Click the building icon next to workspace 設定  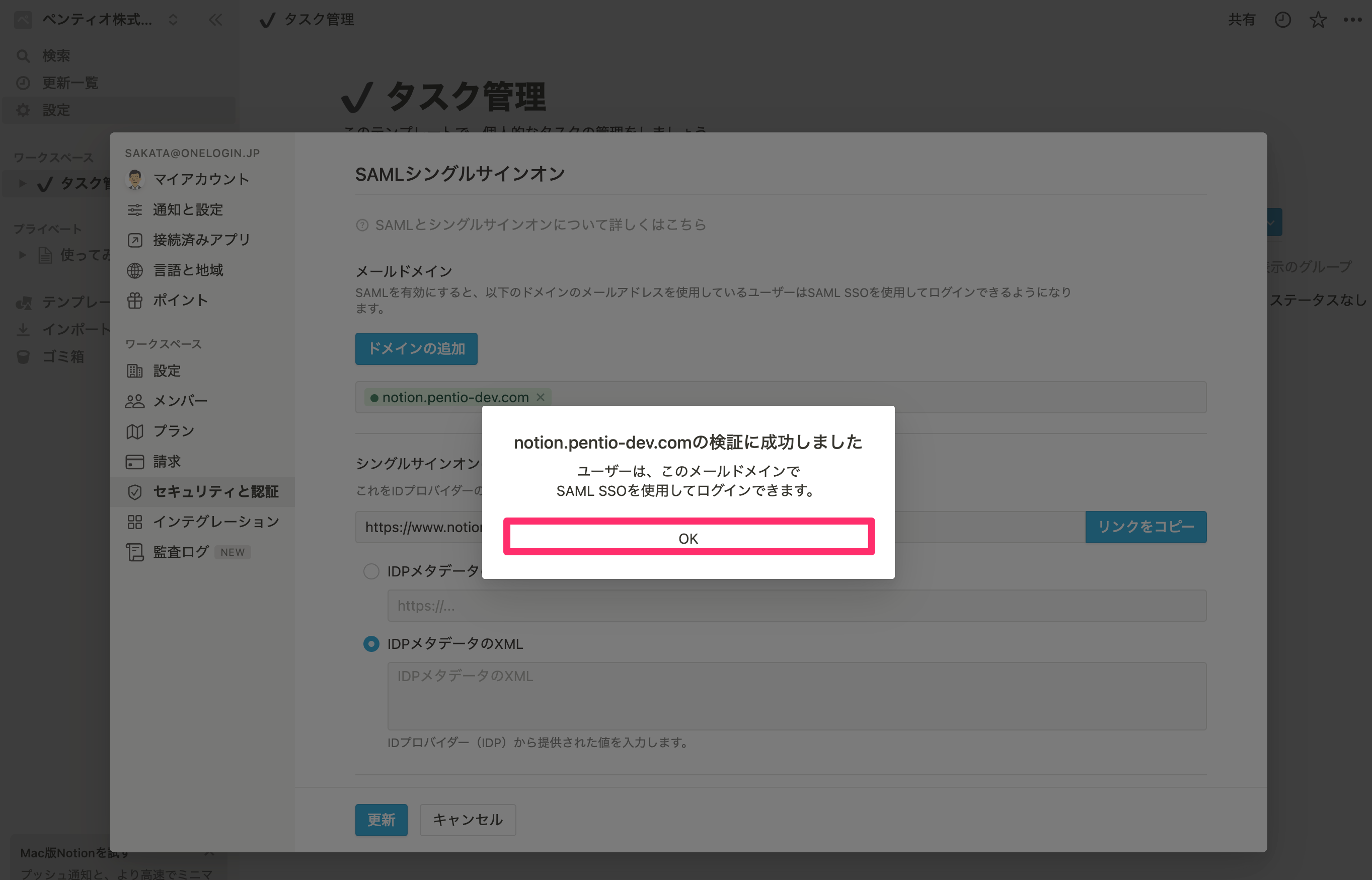(x=135, y=371)
